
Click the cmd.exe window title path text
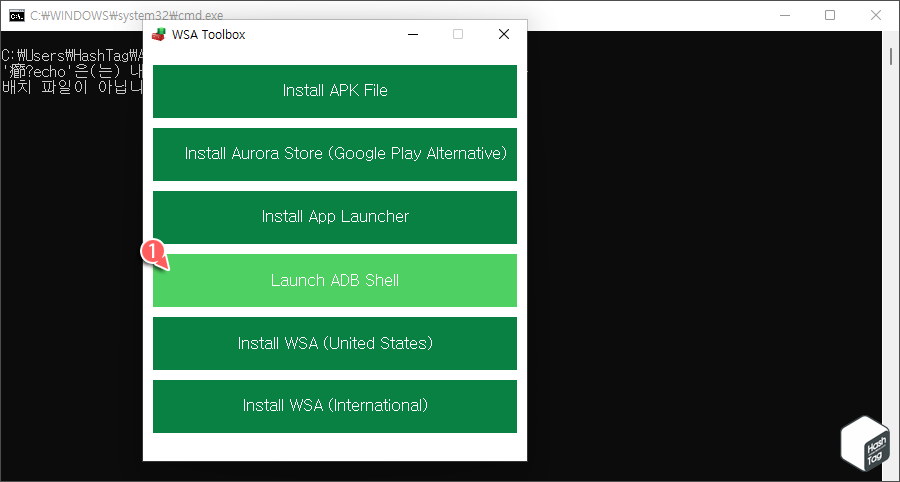[127, 15]
